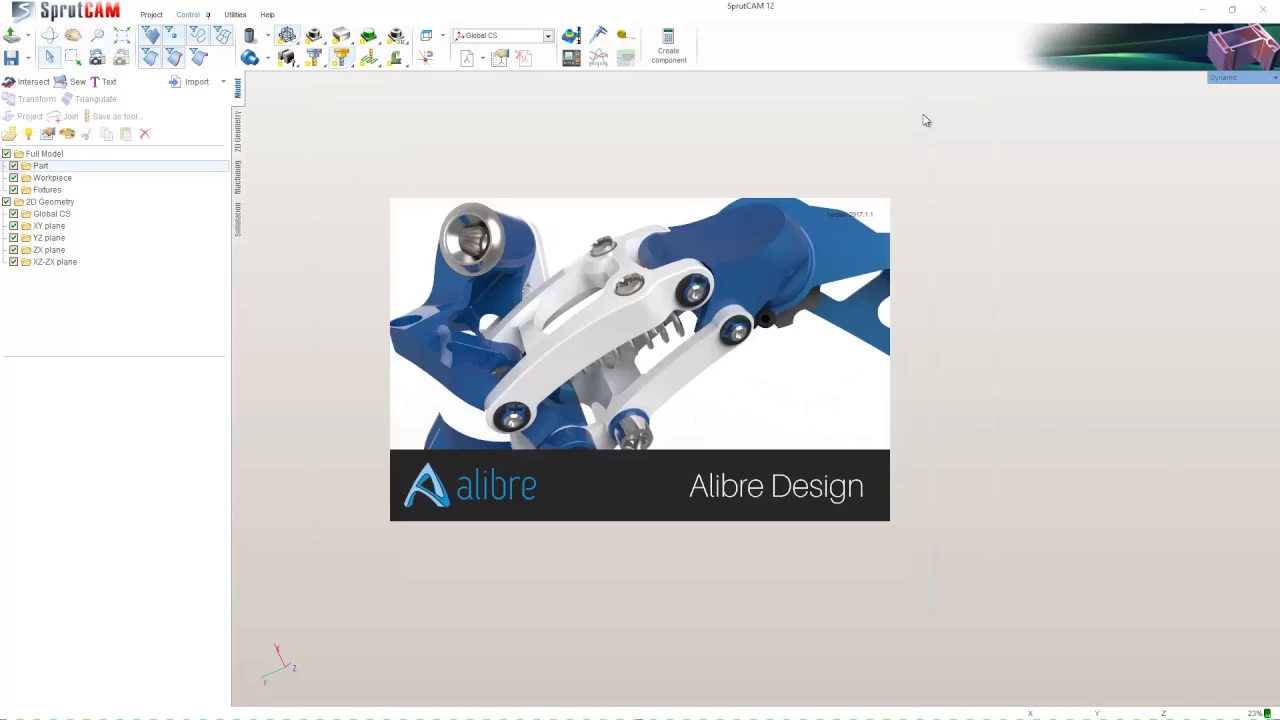Open the Utilities menu
This screenshot has height=720, width=1280.
(235, 15)
